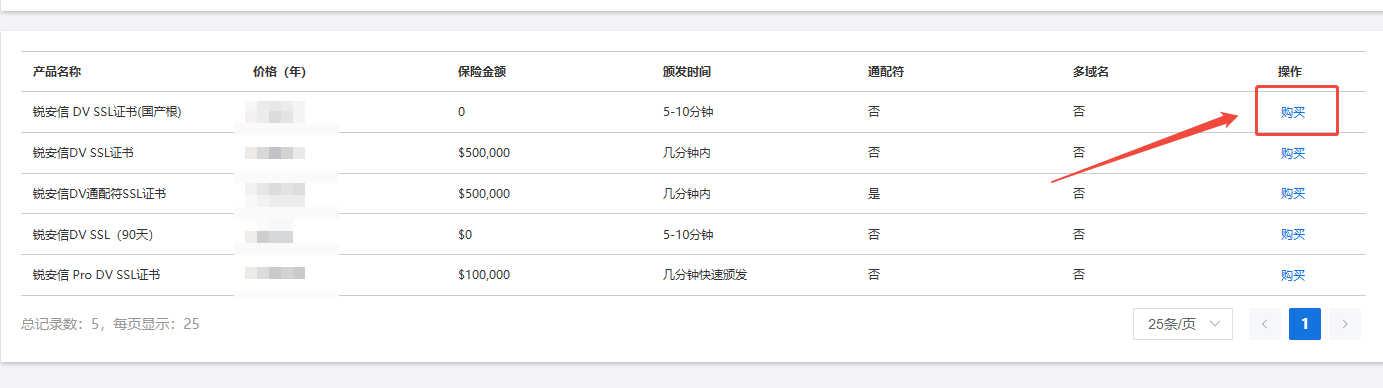Open the 25条/页 page size dropdown
Image resolution: width=1383 pixels, height=388 pixels.
click(1183, 324)
